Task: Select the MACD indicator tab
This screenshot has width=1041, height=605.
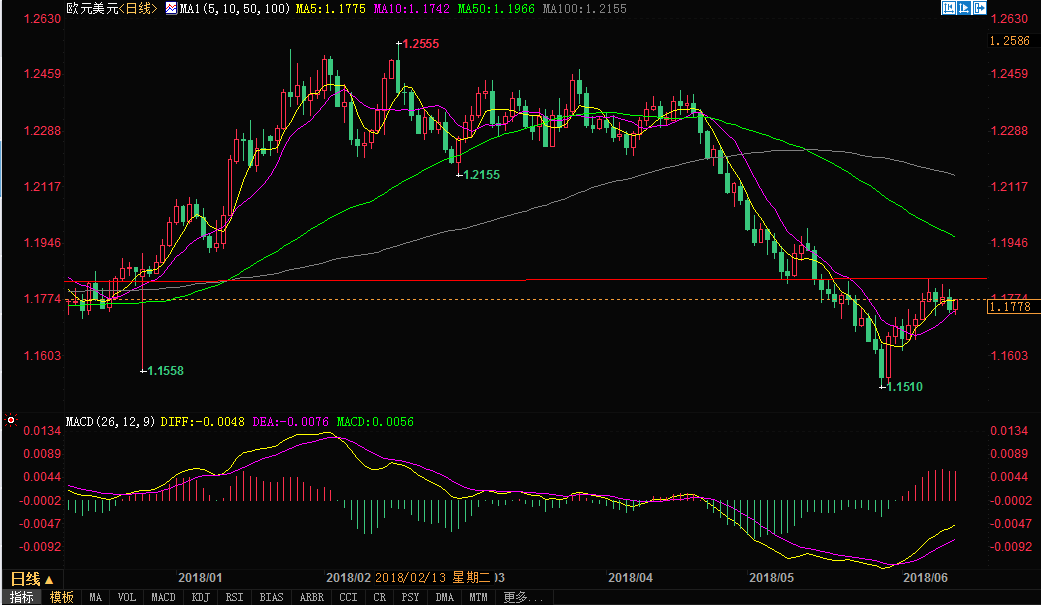Action: tap(163, 597)
